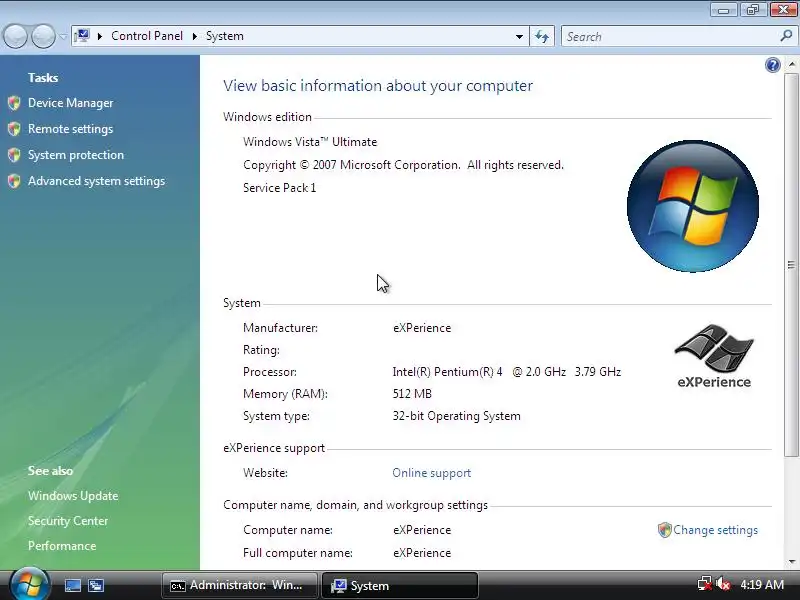Viewport: 800px width, 600px height.
Task: Click the magnifier search icon
Action: click(786, 36)
